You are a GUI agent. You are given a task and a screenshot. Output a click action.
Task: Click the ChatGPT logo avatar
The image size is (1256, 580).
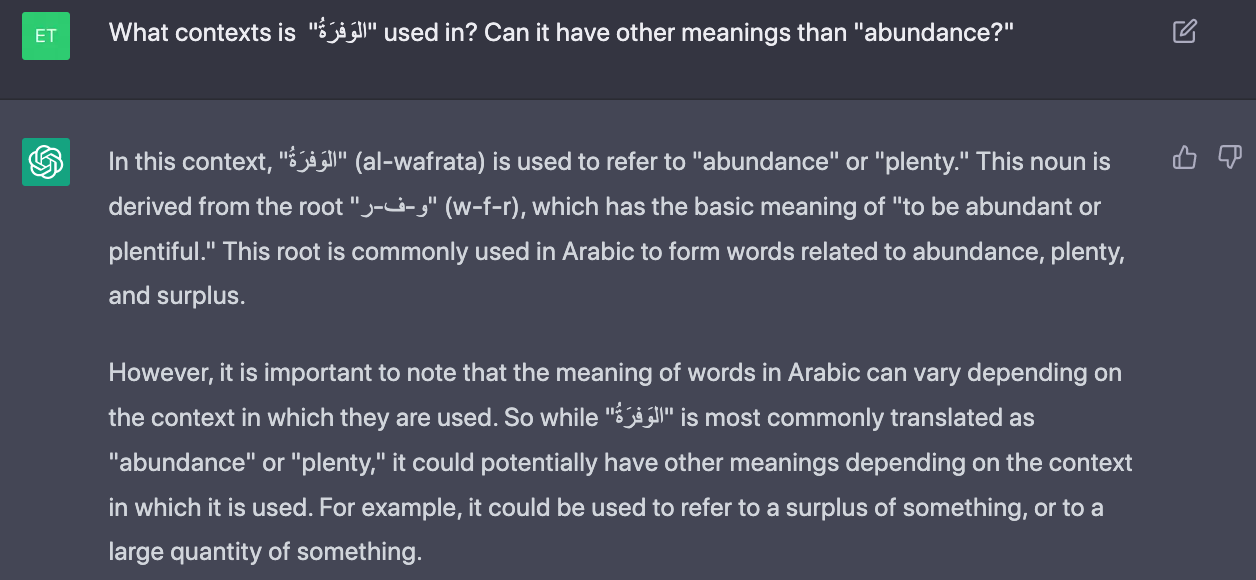click(46, 162)
